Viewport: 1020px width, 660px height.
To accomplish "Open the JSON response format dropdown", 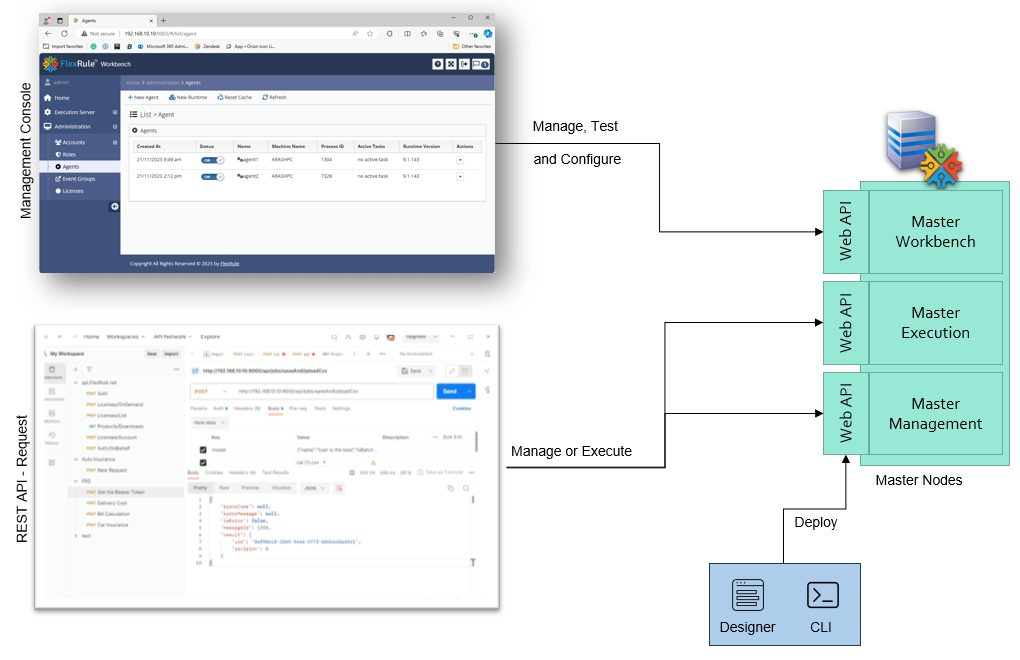I will (x=315, y=488).
